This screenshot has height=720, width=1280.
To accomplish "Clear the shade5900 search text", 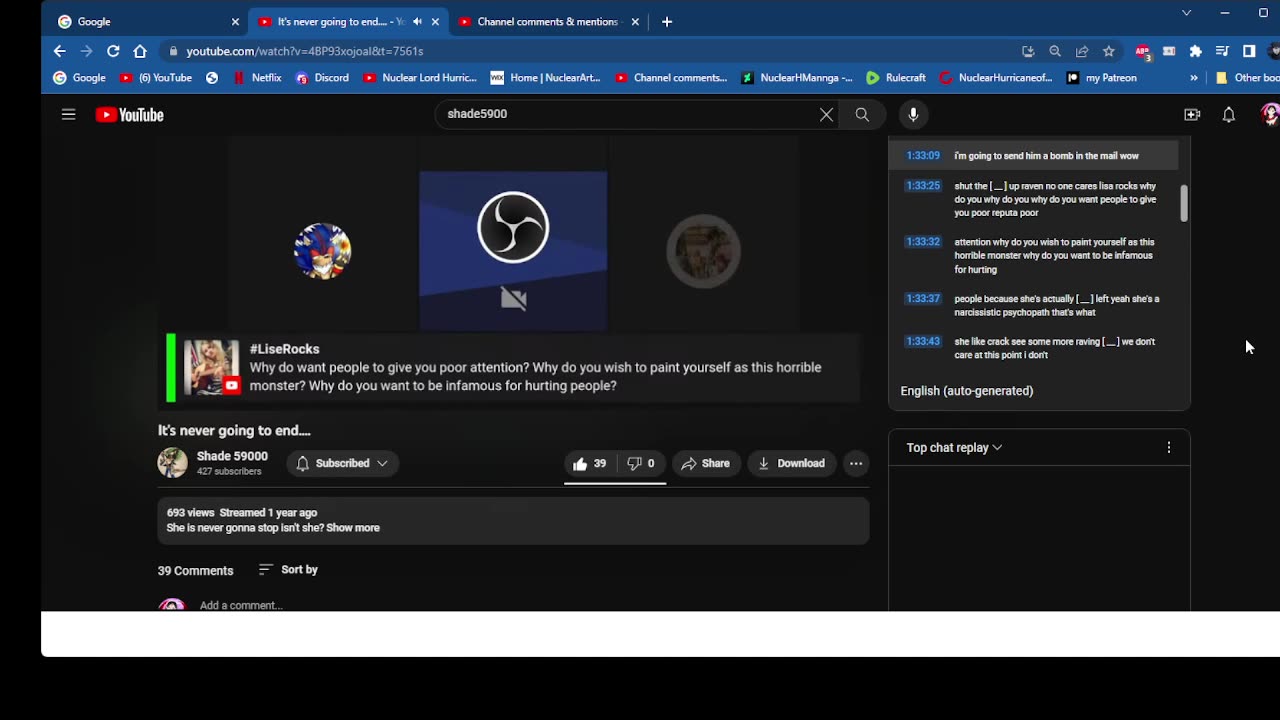I will [826, 114].
